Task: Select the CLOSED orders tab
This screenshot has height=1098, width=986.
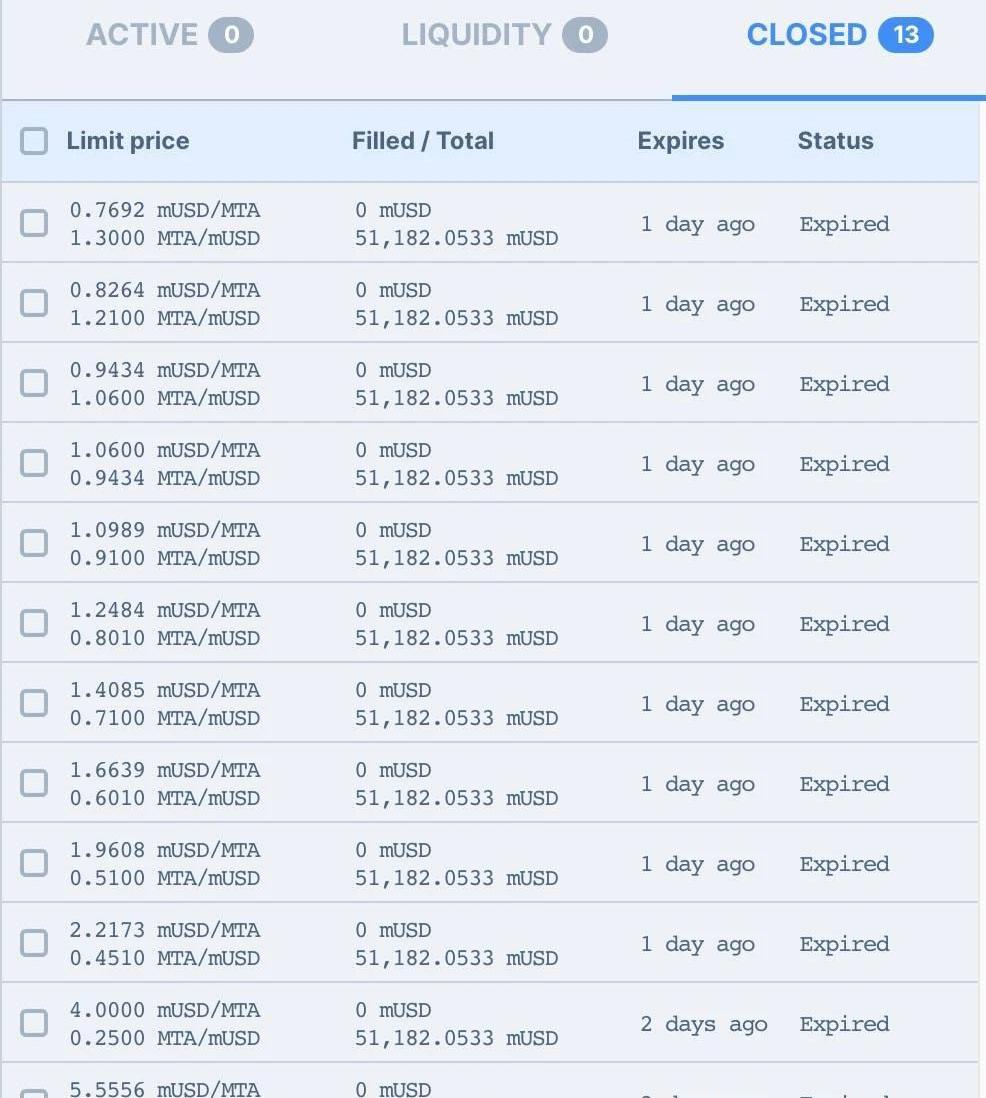Action: [x=838, y=35]
